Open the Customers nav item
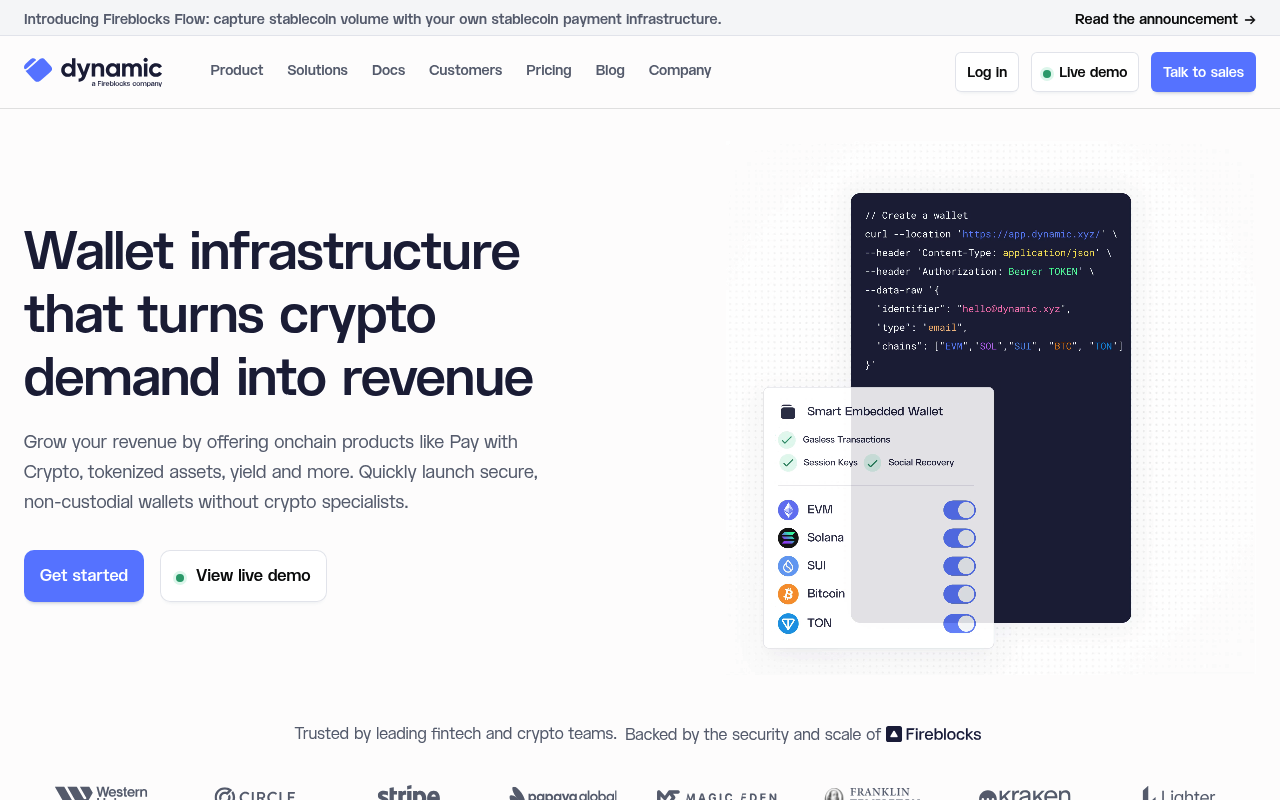This screenshot has height=800, width=1280. coord(465,70)
